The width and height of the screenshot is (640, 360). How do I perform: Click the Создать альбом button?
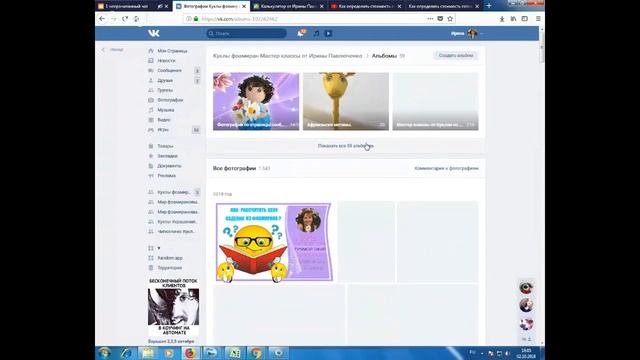pyautogui.click(x=456, y=56)
